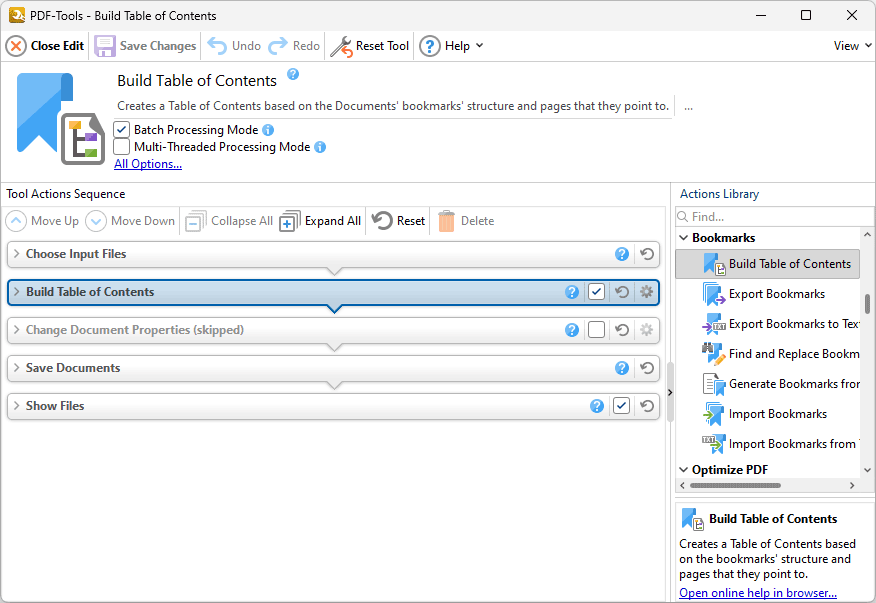Click the ellipsis after the description text
Screen dimensions: 876x603
pos(688,106)
